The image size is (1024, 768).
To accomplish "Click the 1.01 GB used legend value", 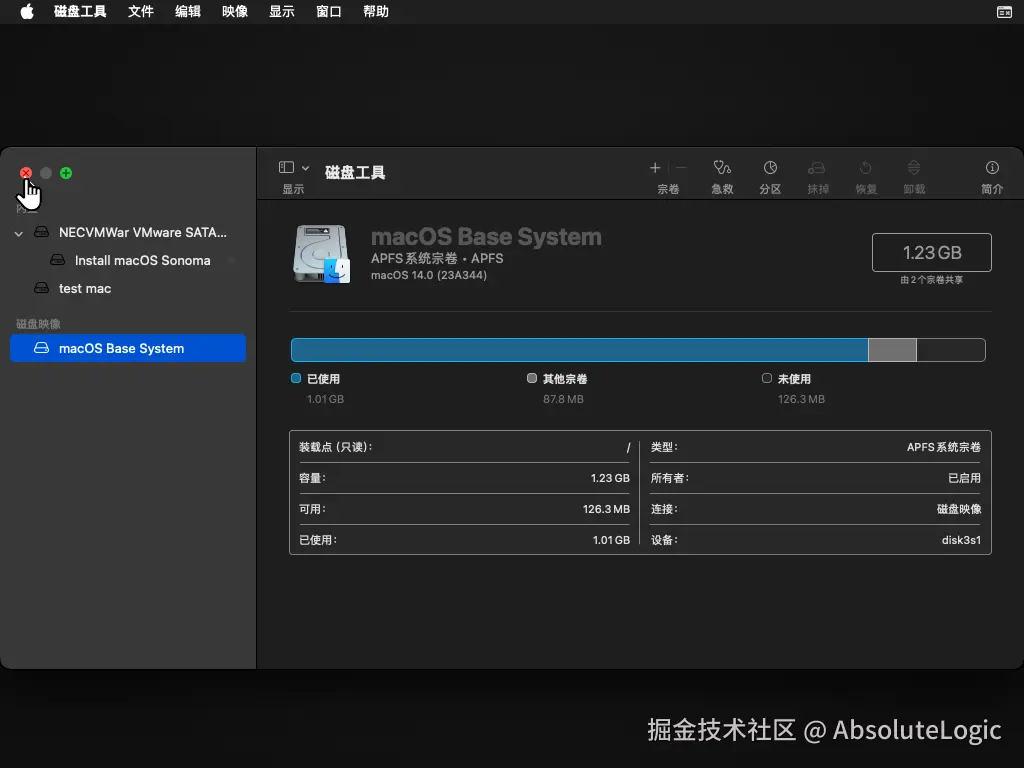I will tap(325, 399).
